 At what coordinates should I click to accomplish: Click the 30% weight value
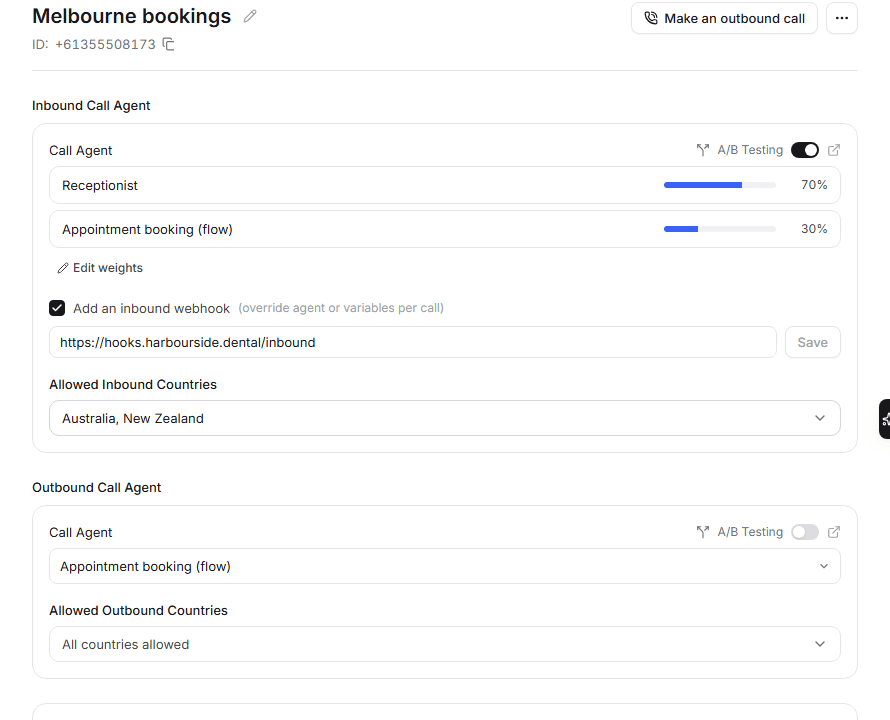pyautogui.click(x=814, y=228)
